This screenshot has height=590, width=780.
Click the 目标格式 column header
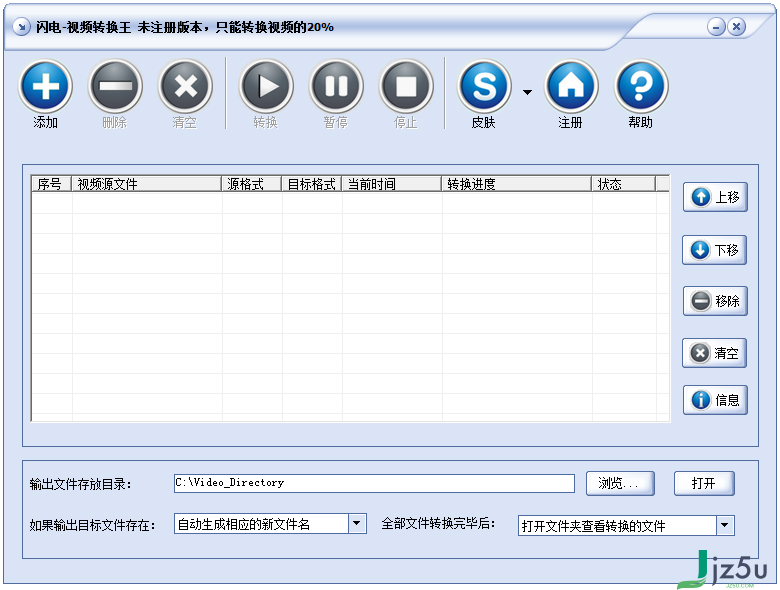[x=312, y=184]
